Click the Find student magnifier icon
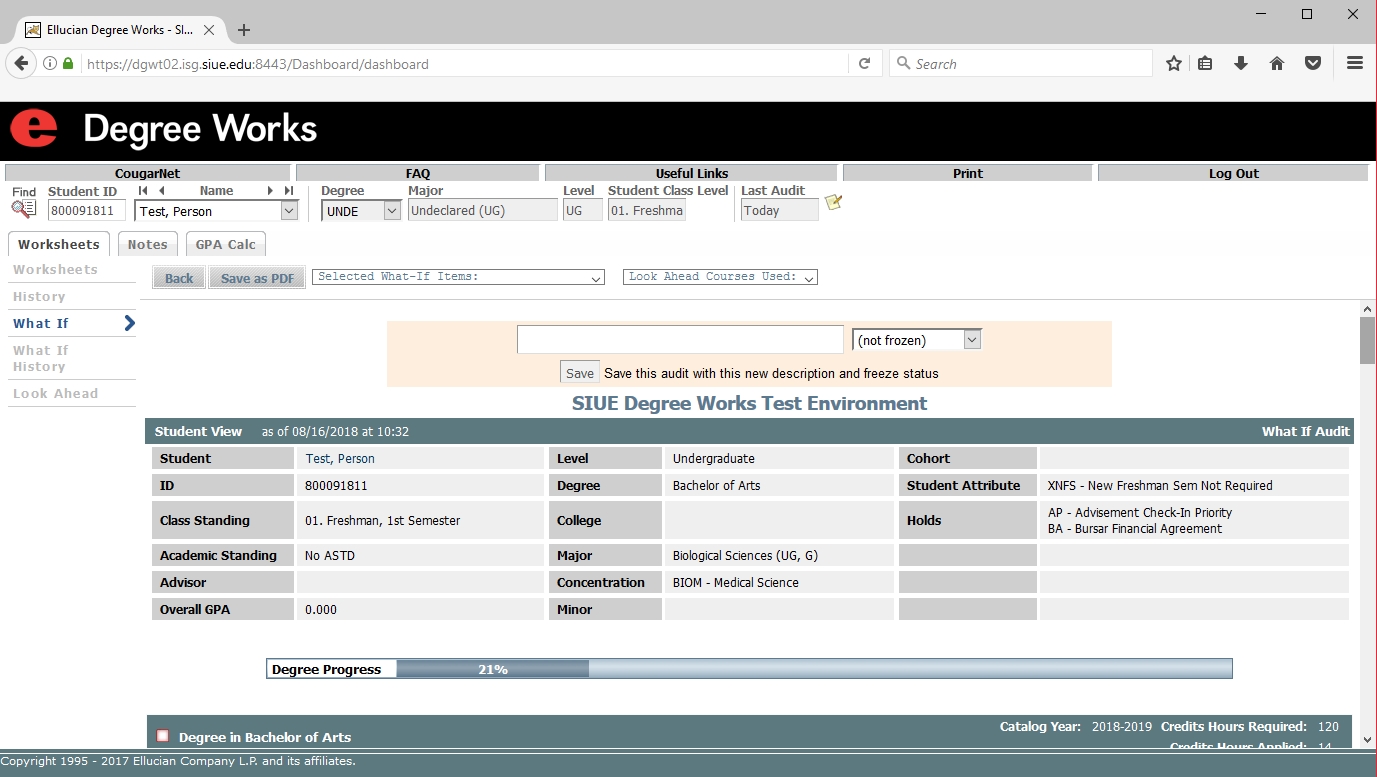The width and height of the screenshot is (1377, 777). pyautogui.click(x=23, y=210)
